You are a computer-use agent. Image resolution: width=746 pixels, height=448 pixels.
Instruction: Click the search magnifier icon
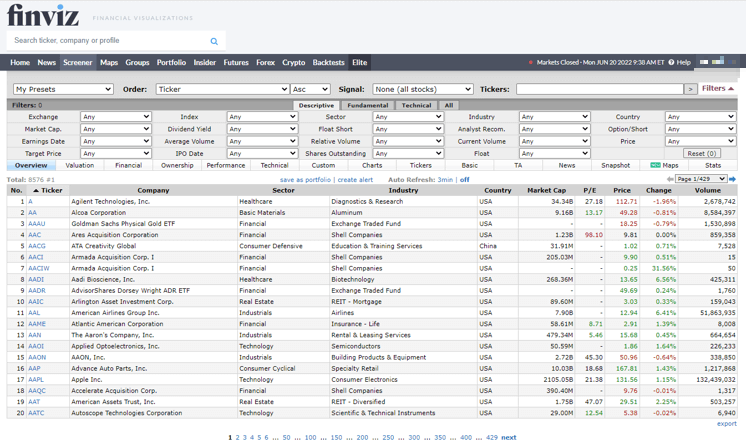pyautogui.click(x=214, y=41)
